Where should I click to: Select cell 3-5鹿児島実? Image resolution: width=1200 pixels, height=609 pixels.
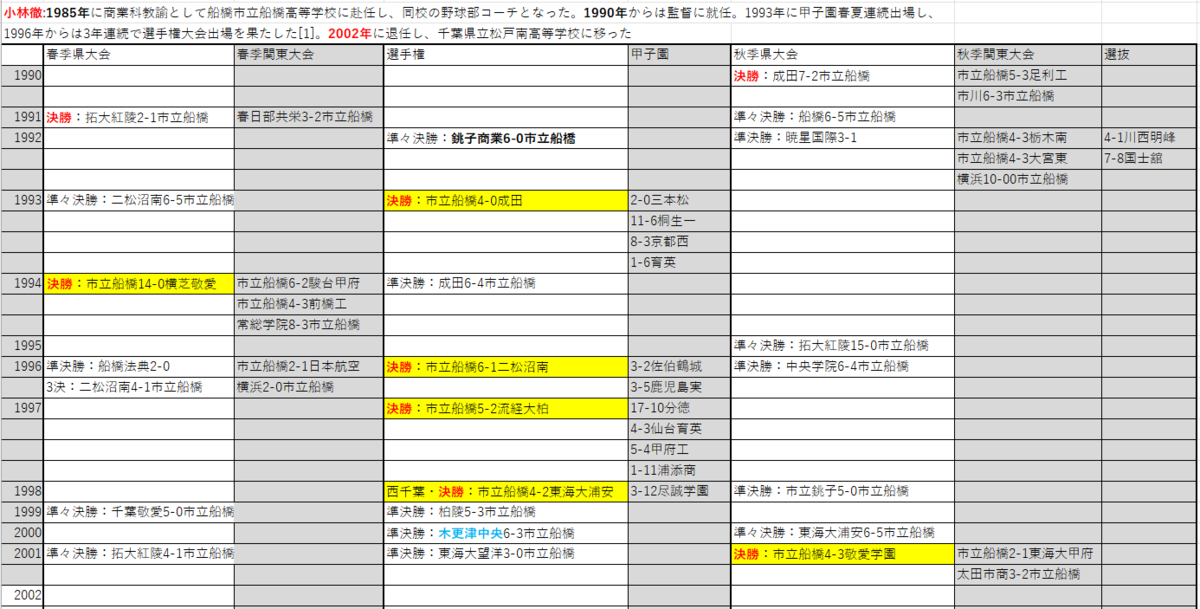[x=679, y=387]
